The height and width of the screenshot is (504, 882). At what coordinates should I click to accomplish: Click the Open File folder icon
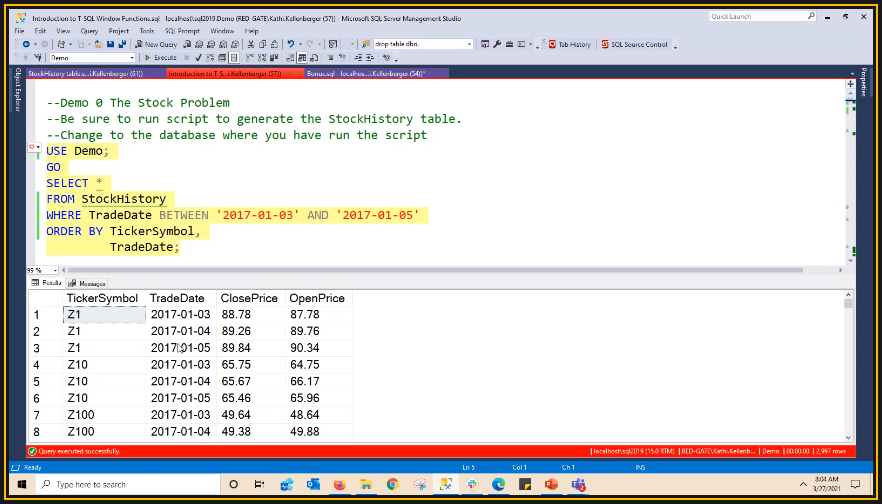tap(99, 44)
